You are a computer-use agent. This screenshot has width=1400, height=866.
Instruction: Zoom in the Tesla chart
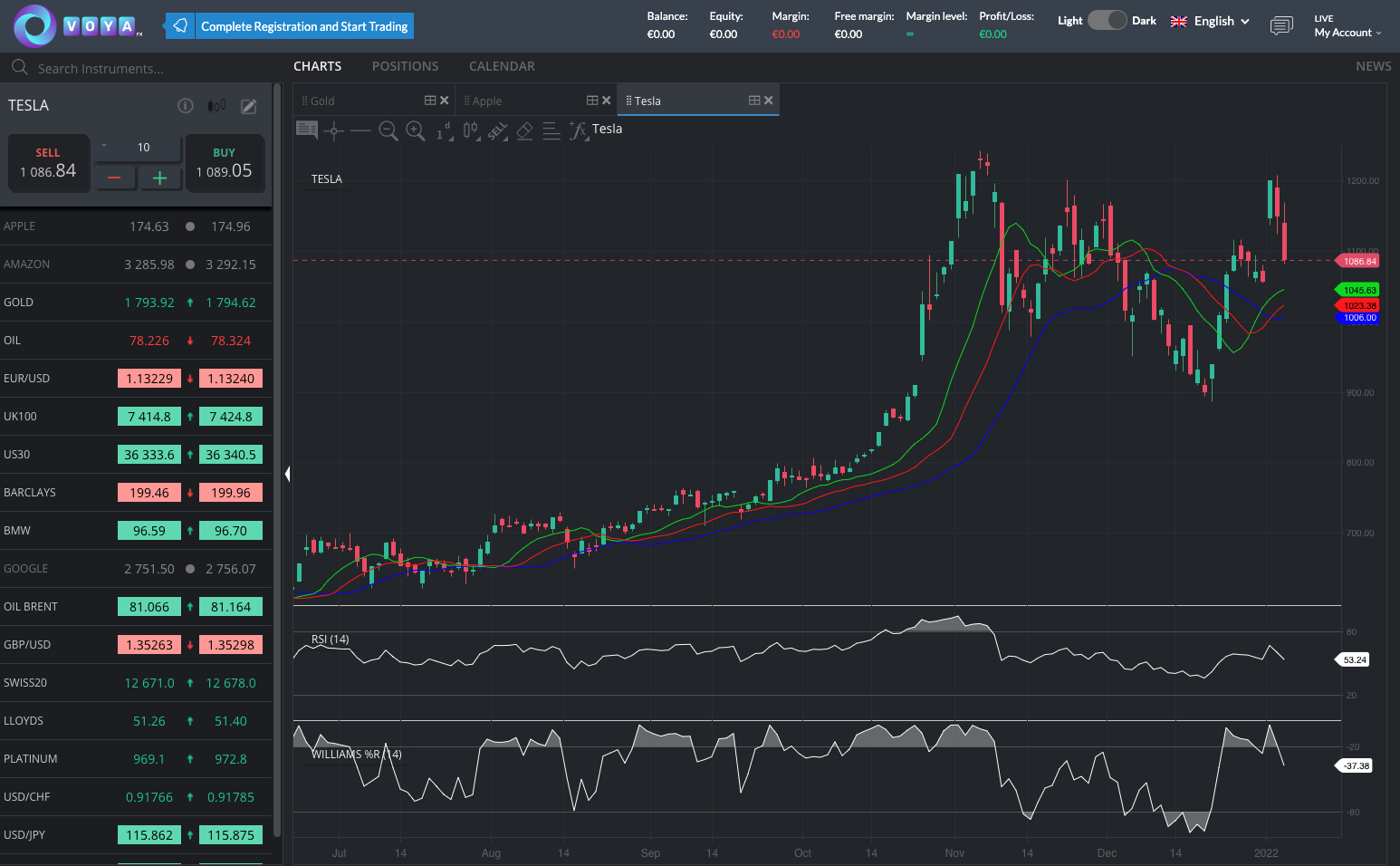coord(415,130)
